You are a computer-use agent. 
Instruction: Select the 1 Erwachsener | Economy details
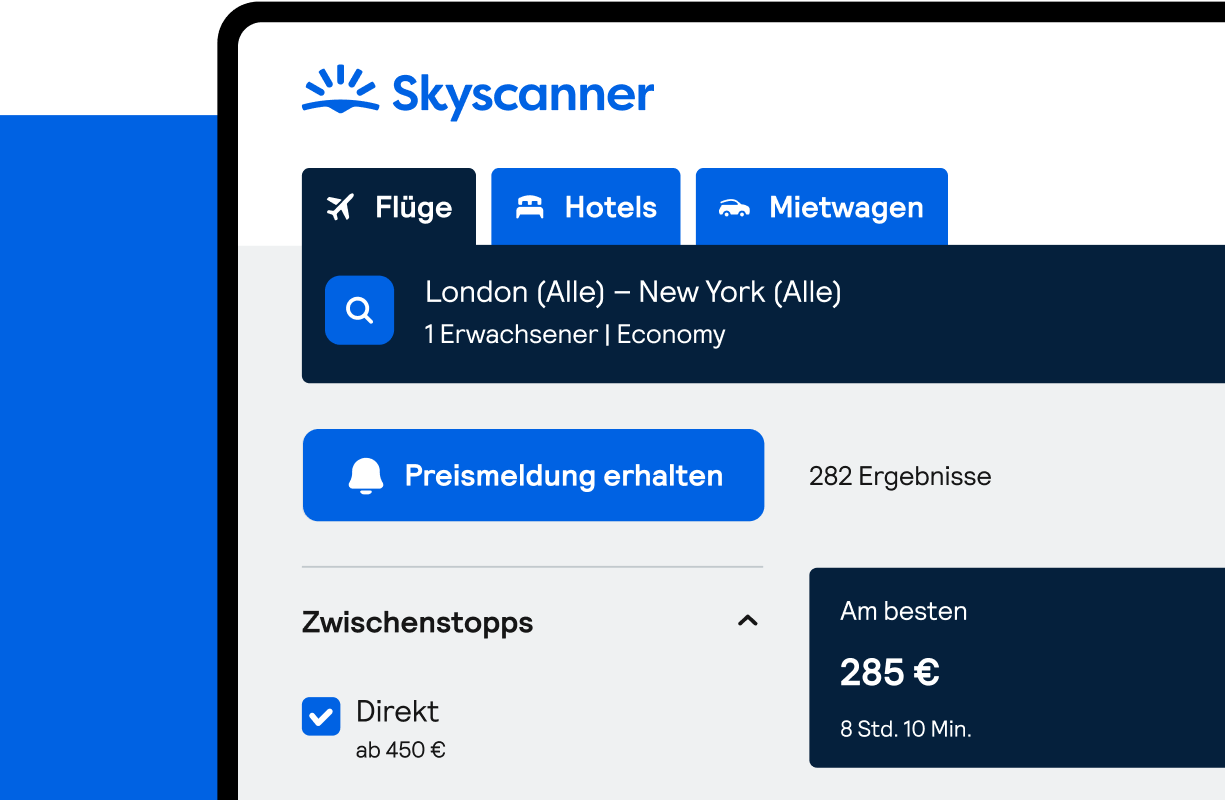click(x=575, y=334)
